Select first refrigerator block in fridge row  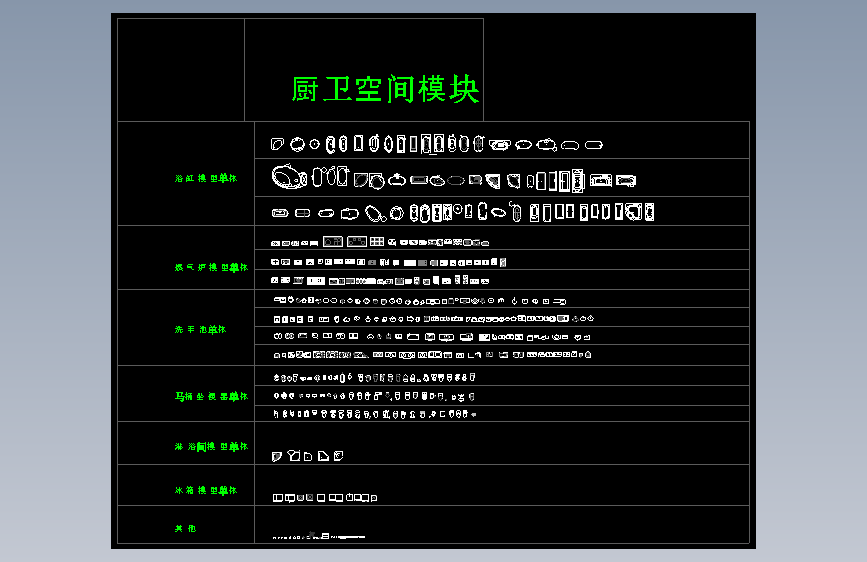point(278,498)
